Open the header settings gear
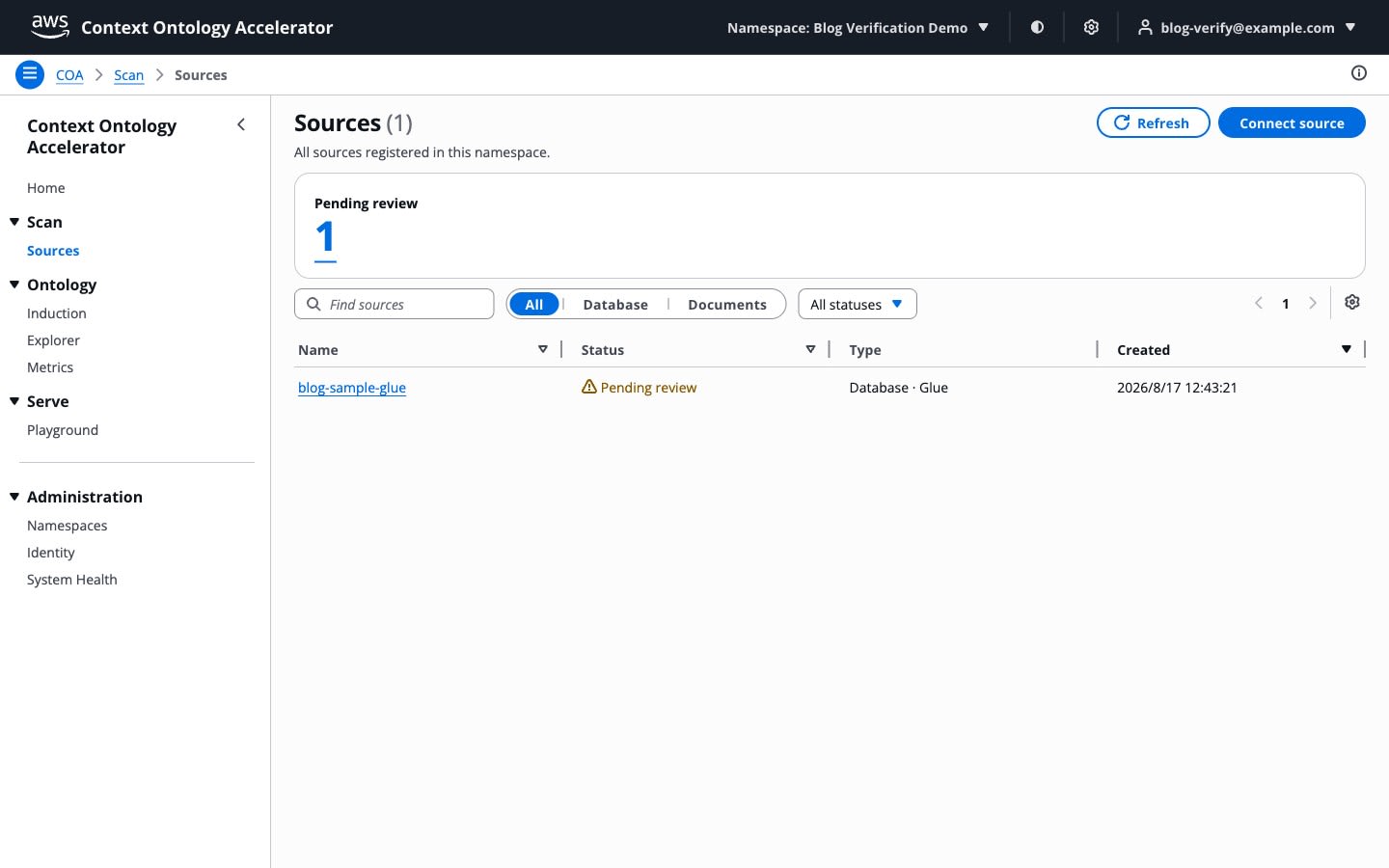The width and height of the screenshot is (1389, 868). click(x=1091, y=27)
